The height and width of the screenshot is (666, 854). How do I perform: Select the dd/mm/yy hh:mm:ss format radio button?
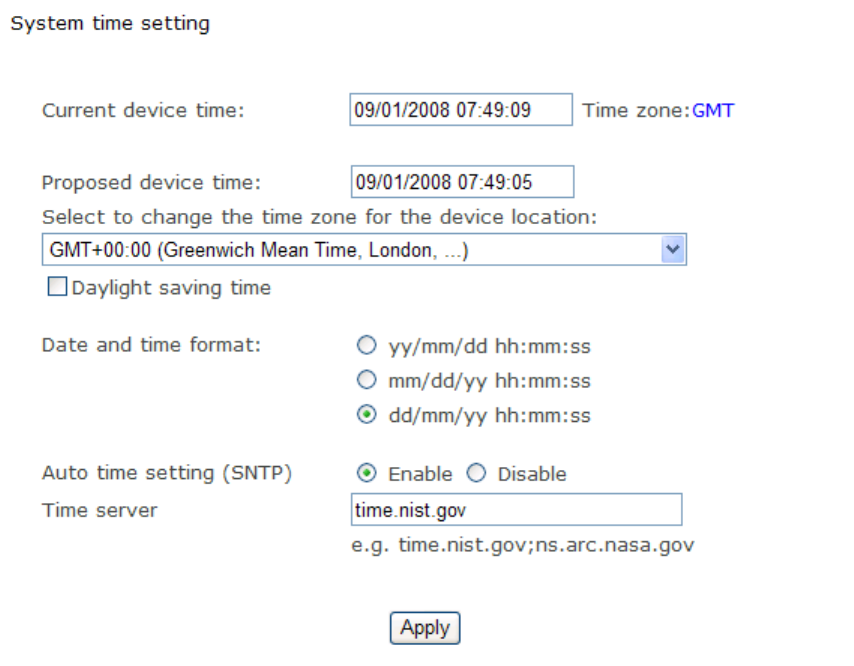tap(367, 416)
